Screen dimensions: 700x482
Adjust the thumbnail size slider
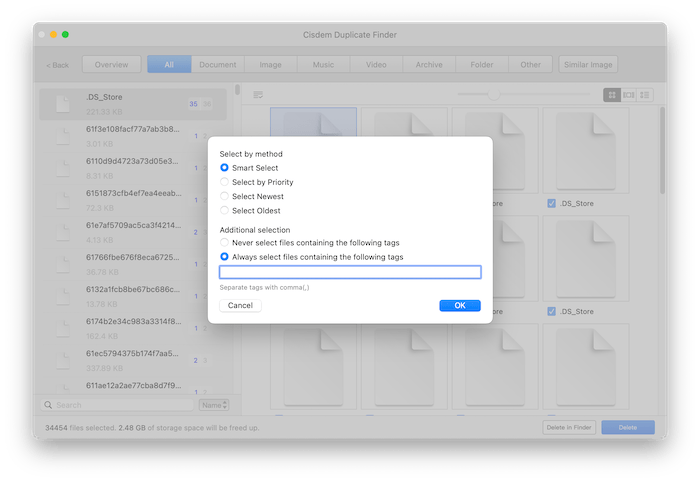493,95
